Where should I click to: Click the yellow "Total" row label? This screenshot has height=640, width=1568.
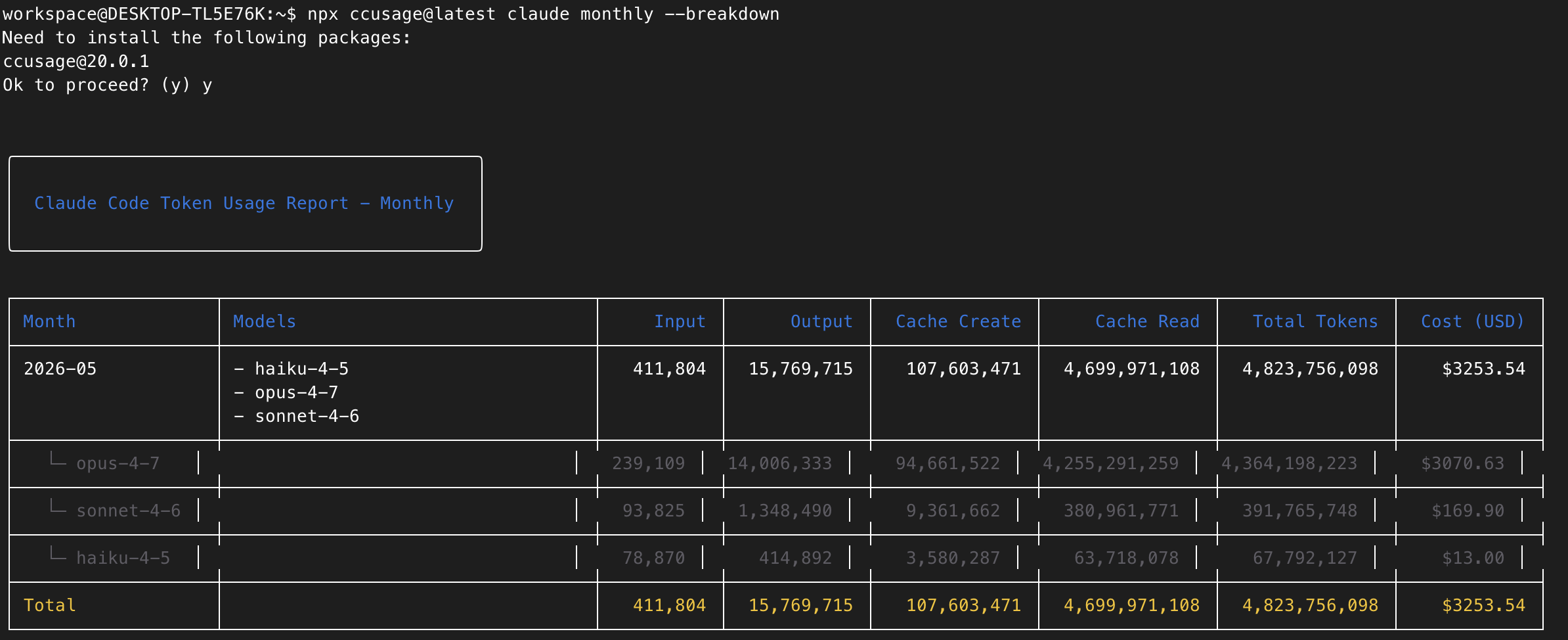49,605
